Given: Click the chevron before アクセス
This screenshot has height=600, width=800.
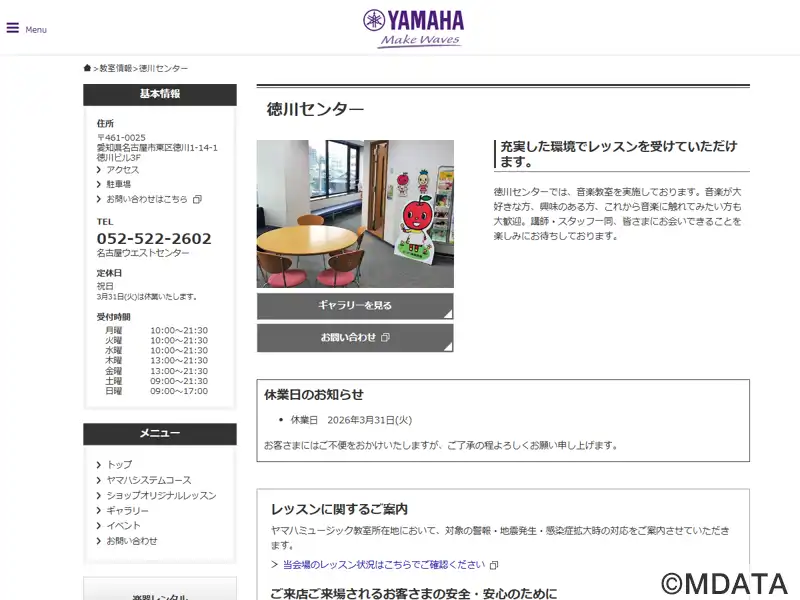Looking at the screenshot, I should tap(99, 170).
